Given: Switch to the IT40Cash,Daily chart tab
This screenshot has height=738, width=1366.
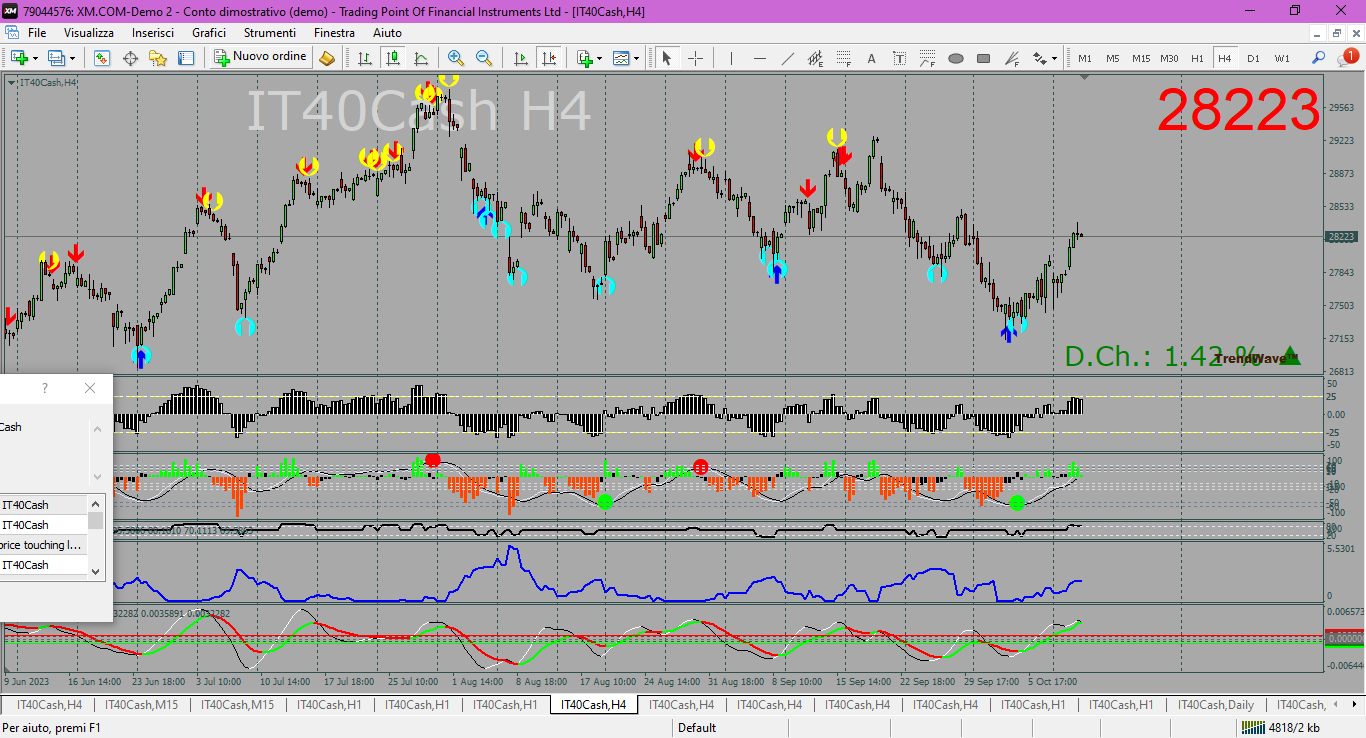Looking at the screenshot, I should [1215, 705].
